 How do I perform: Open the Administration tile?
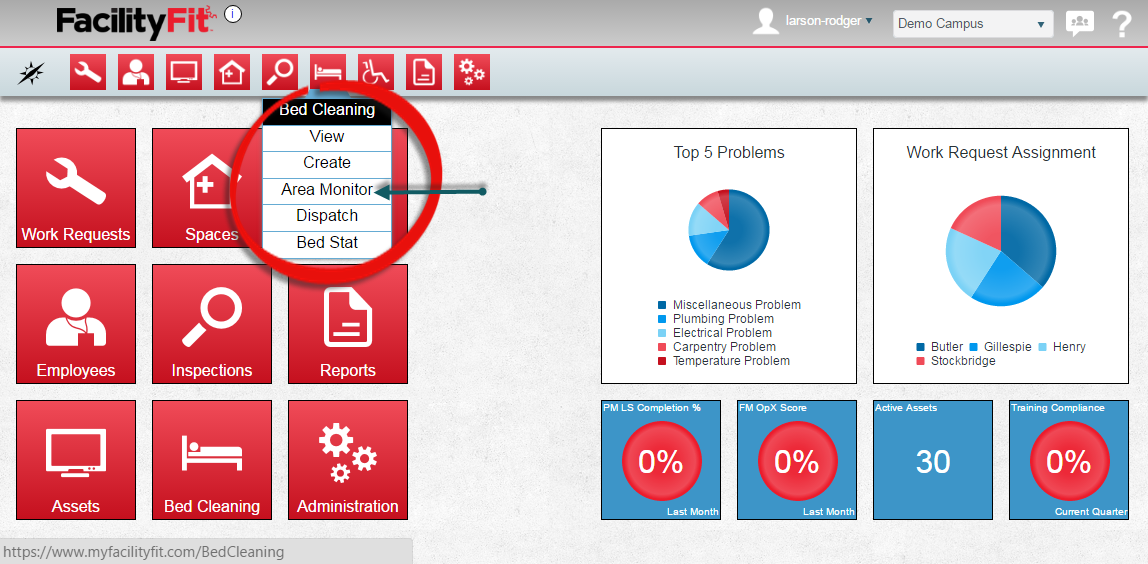coord(348,460)
